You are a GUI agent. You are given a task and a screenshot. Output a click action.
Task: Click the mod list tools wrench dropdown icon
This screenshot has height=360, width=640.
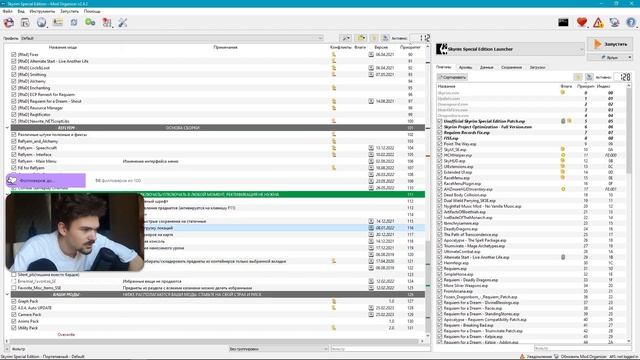[346, 38]
